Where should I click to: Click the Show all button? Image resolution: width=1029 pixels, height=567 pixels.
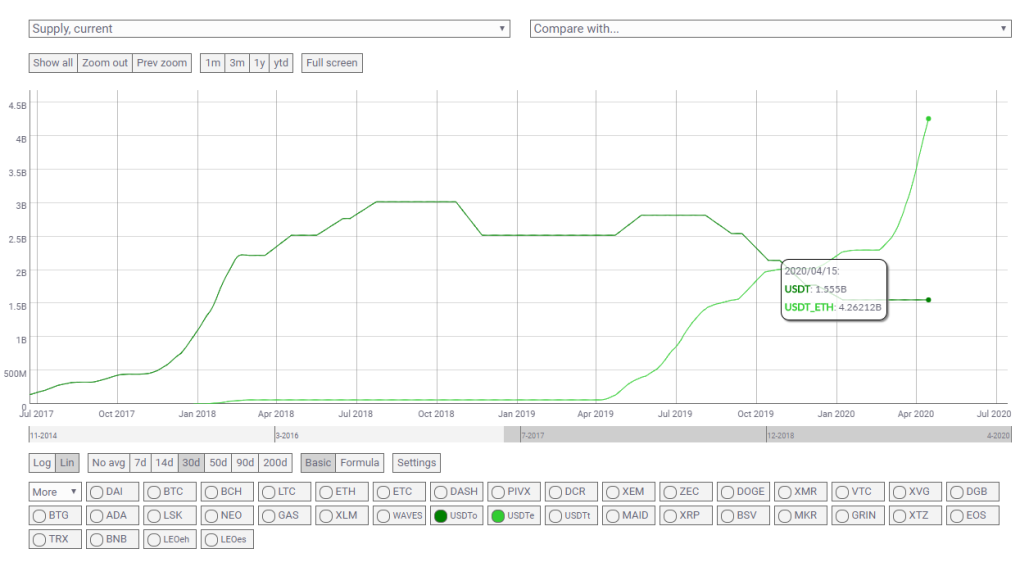(x=53, y=63)
